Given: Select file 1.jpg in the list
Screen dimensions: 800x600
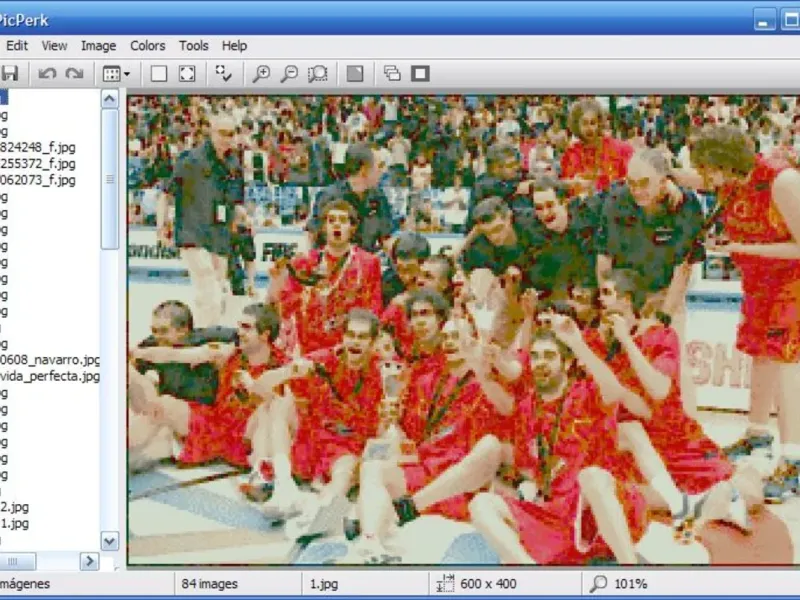Looking at the screenshot, I should [14, 523].
